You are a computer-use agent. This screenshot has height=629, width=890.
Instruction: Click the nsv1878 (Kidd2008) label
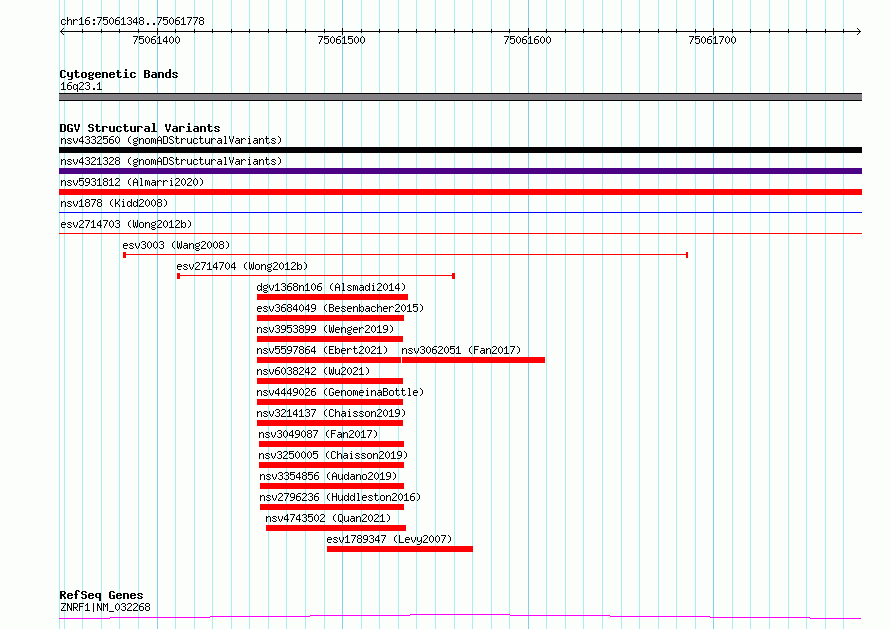(114, 203)
